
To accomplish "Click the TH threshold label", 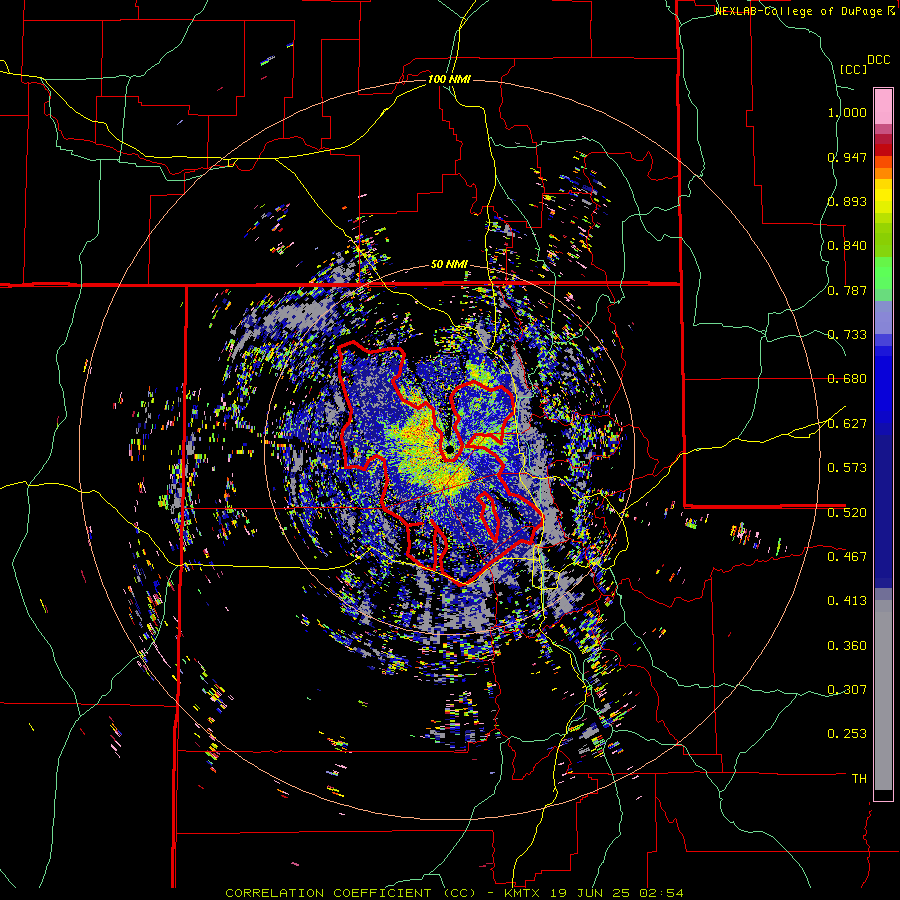I will coord(859,779).
